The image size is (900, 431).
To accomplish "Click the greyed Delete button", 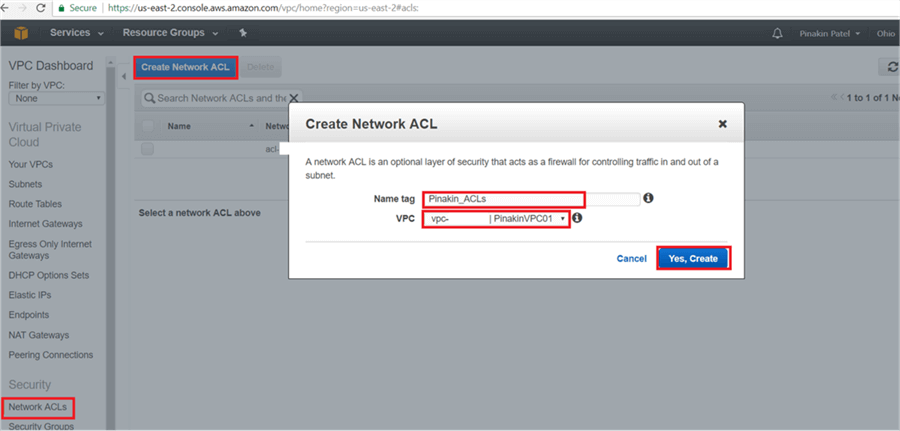I will pos(261,67).
